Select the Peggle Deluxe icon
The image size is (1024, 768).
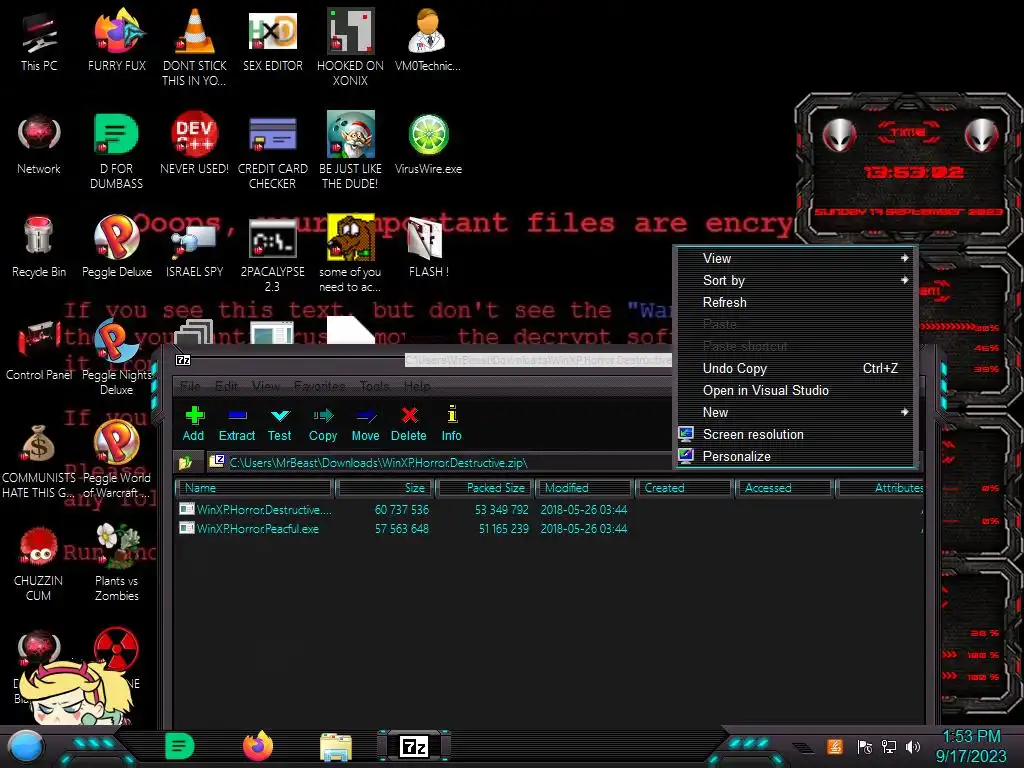(117, 247)
